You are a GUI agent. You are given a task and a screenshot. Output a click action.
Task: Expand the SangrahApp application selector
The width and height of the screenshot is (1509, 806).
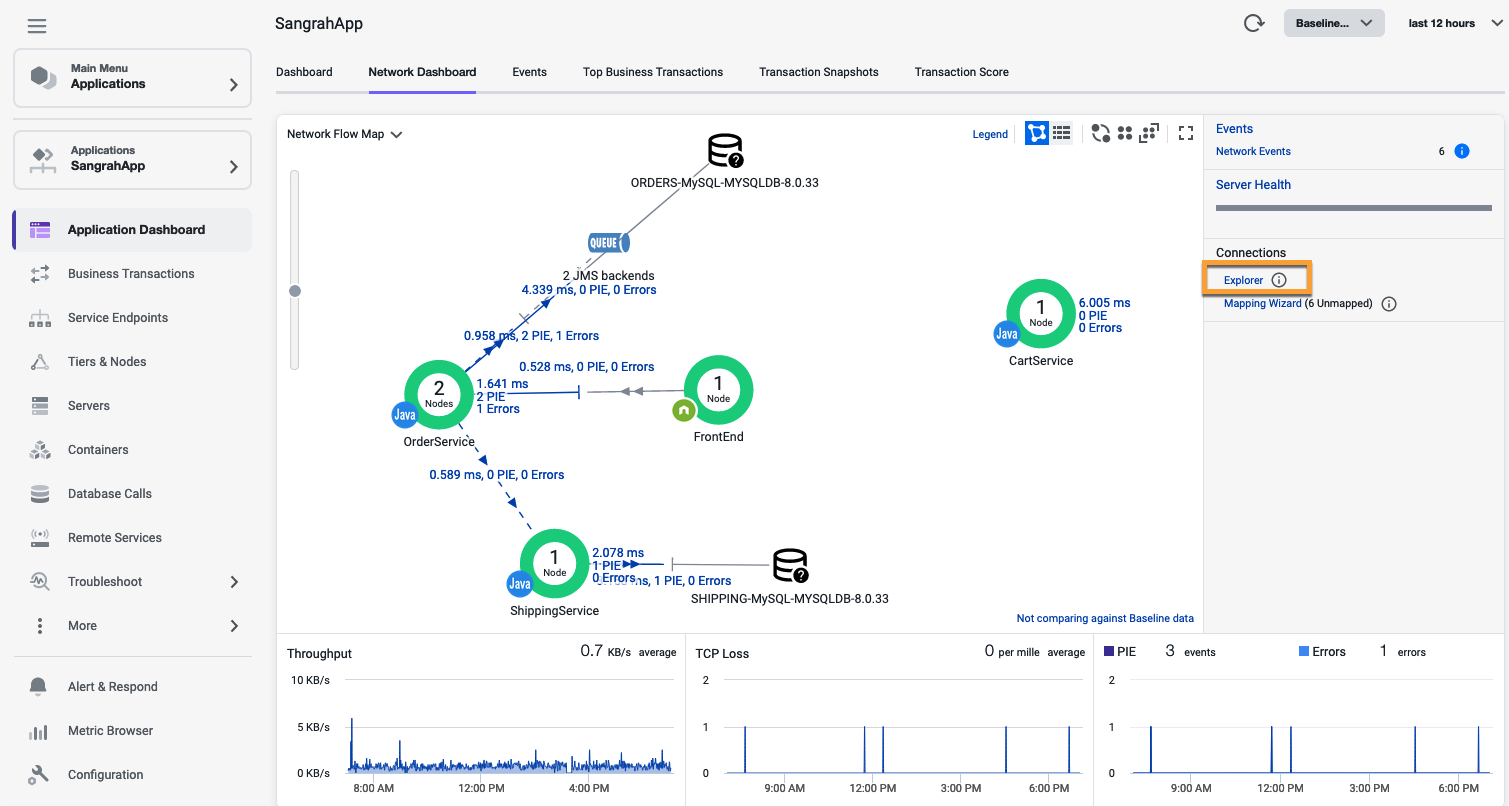pos(132,160)
